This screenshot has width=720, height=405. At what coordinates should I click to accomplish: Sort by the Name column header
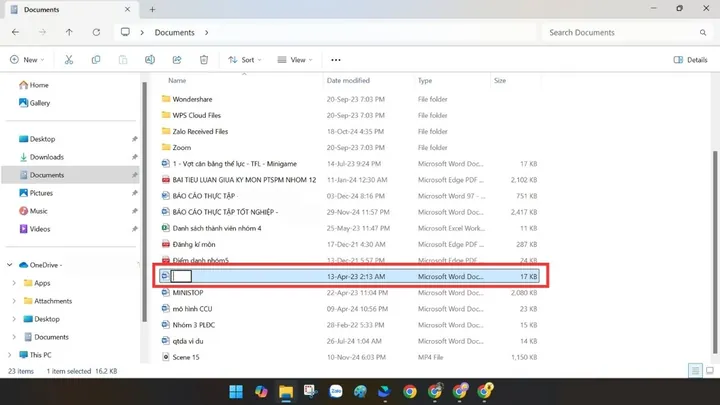pyautogui.click(x=177, y=80)
